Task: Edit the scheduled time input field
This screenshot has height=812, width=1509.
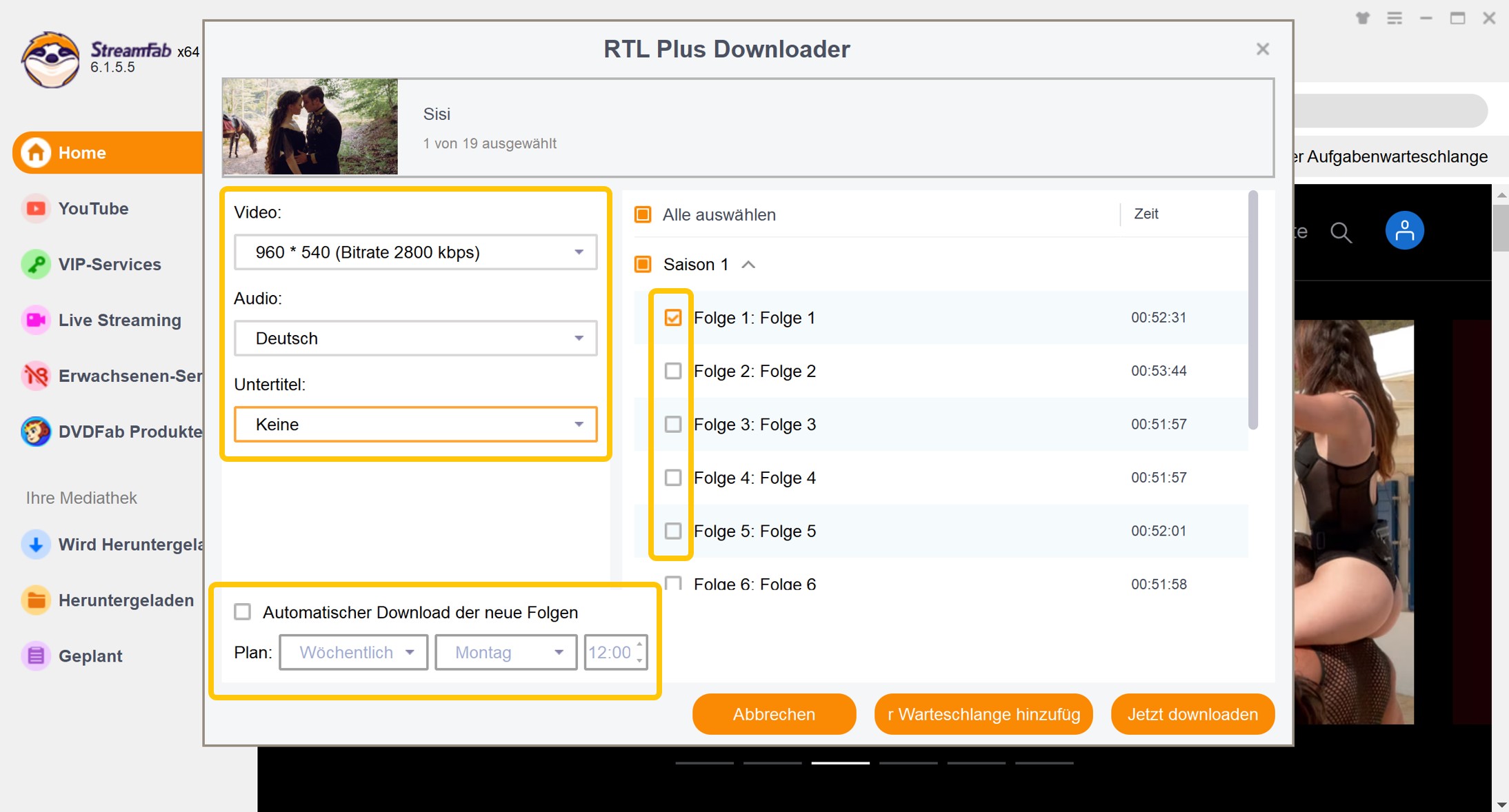Action: (612, 651)
